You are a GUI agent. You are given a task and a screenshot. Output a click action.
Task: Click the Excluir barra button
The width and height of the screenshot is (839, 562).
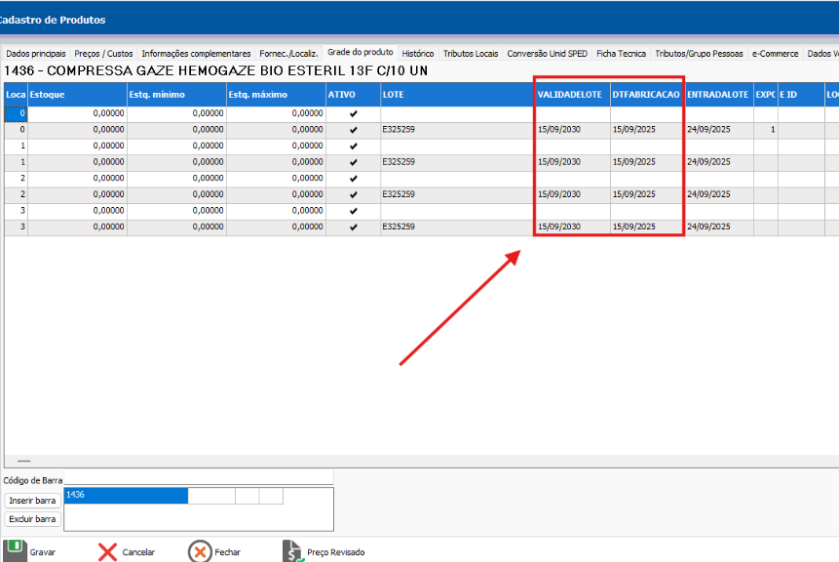32,519
